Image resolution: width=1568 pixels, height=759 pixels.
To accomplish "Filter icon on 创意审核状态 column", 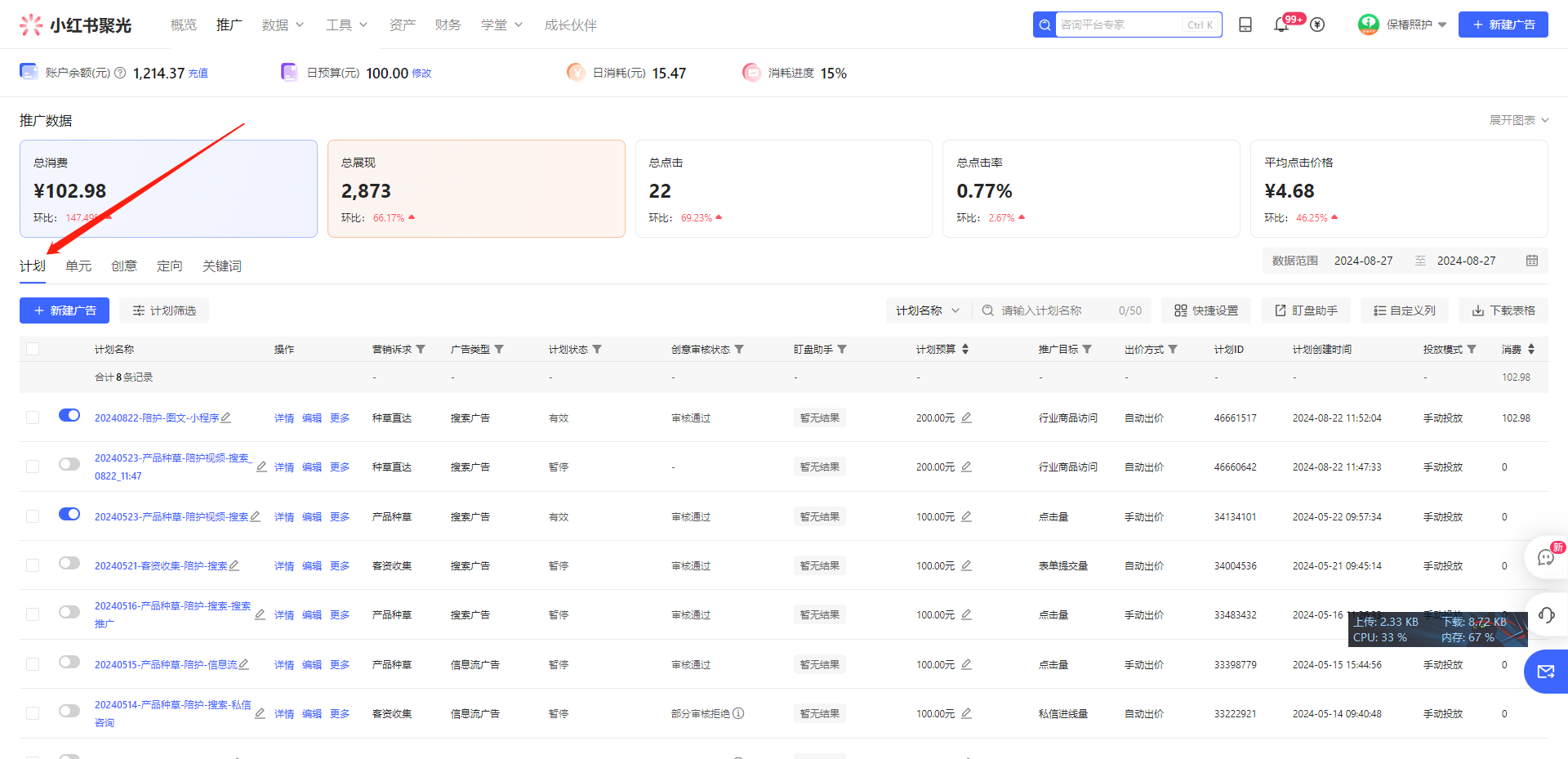I will click(x=739, y=349).
